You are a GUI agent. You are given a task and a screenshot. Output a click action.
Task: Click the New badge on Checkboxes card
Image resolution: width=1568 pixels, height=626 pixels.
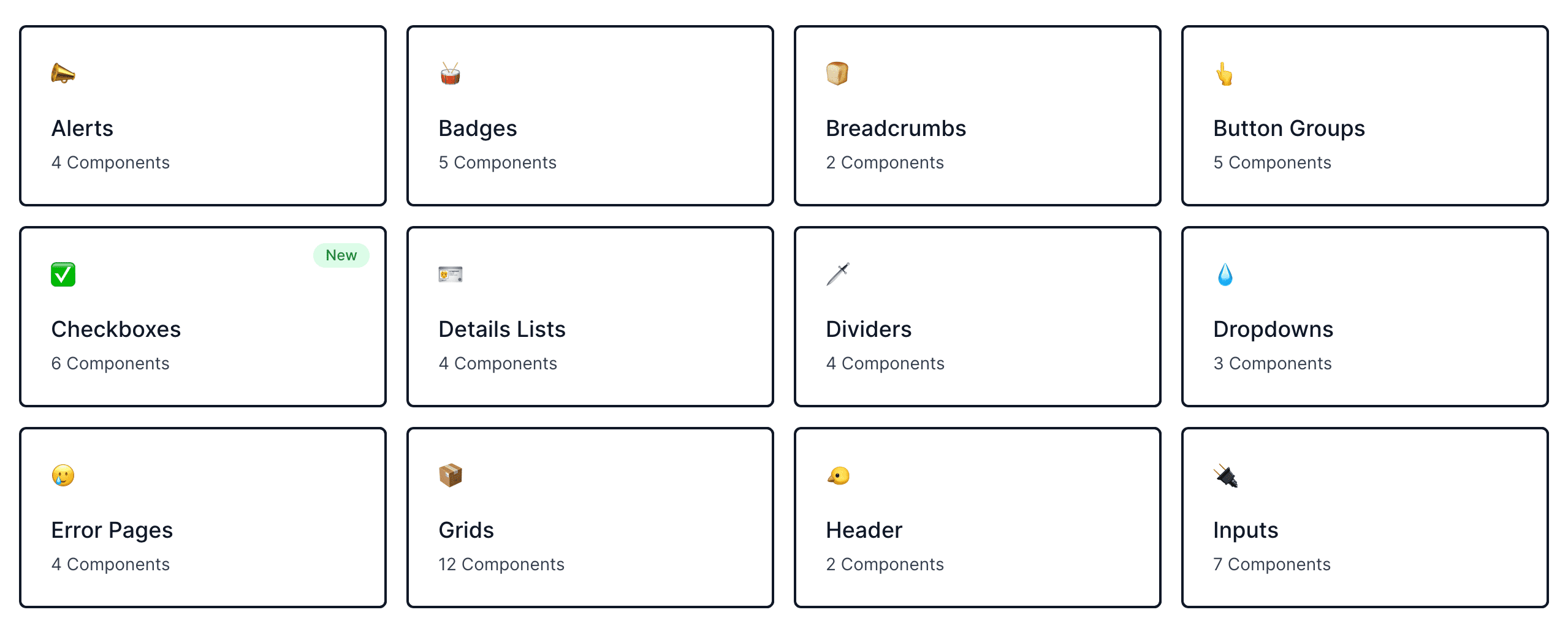click(x=341, y=255)
